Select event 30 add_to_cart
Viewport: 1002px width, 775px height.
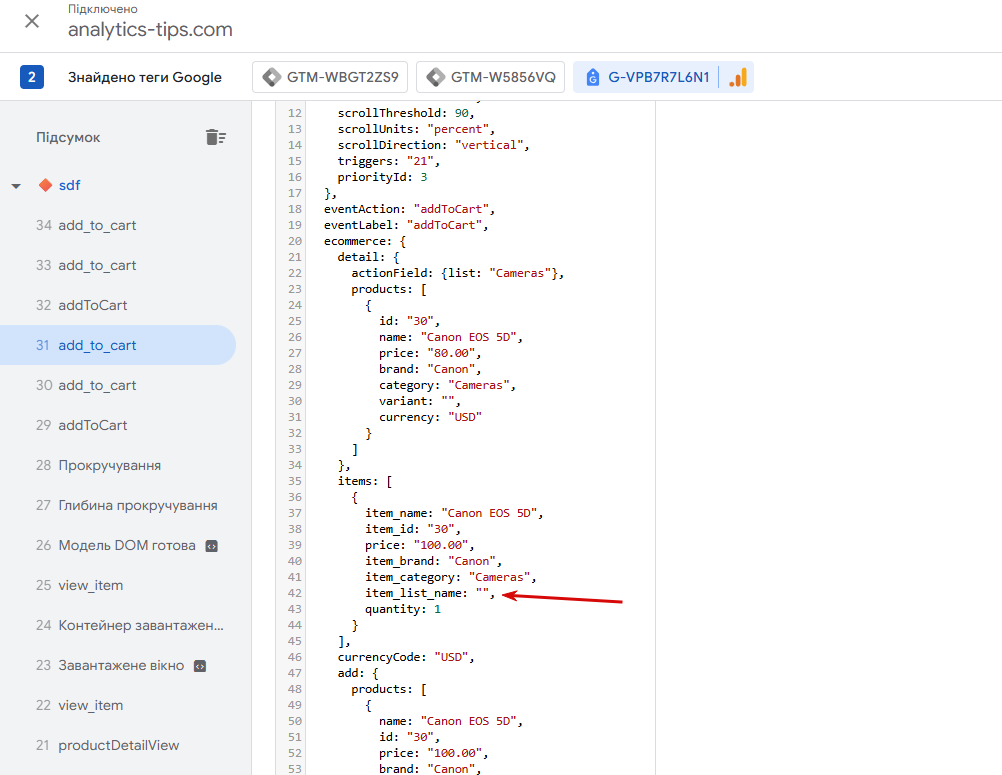118,385
